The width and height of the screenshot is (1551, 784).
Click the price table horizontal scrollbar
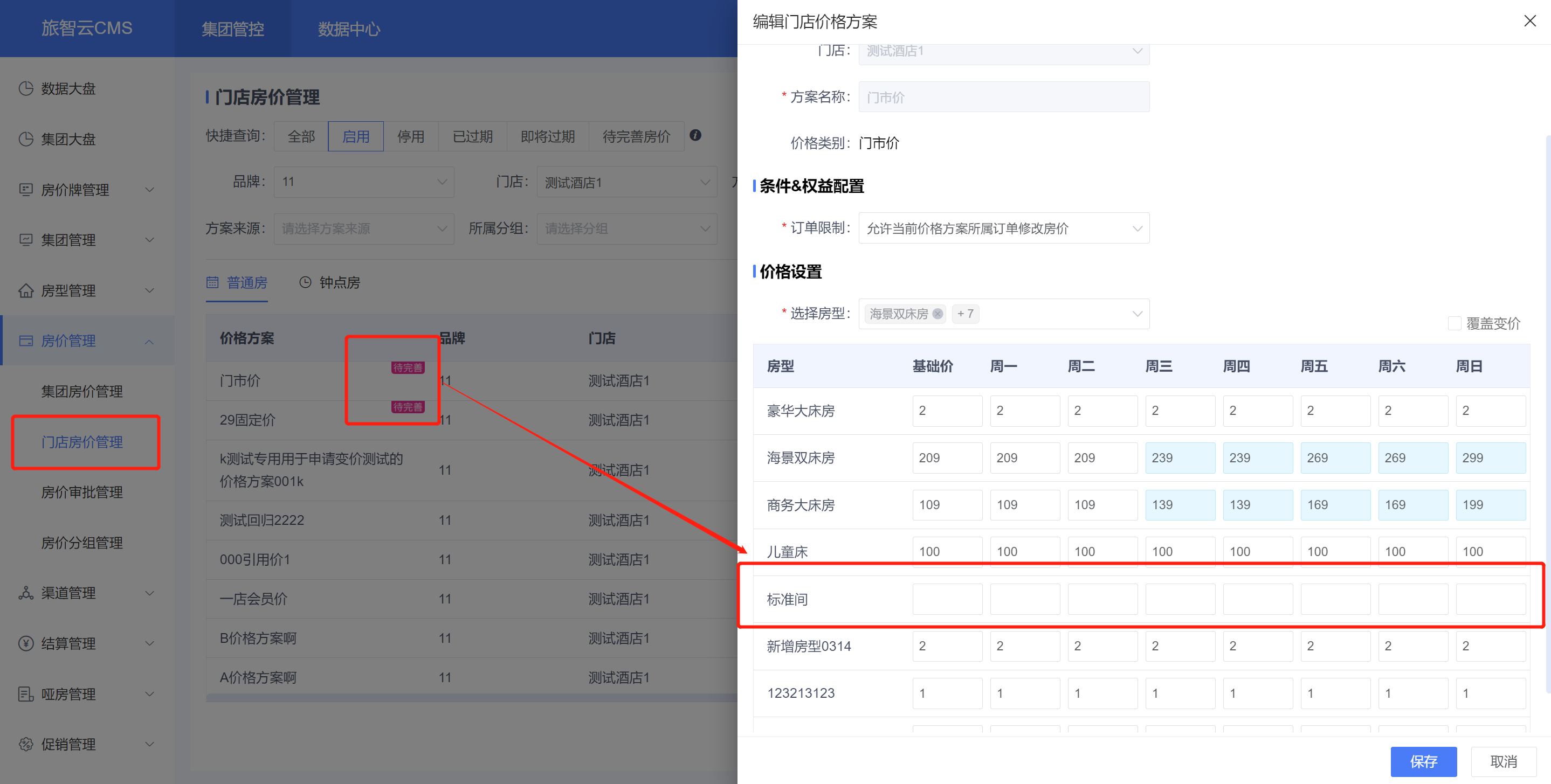tap(472, 698)
